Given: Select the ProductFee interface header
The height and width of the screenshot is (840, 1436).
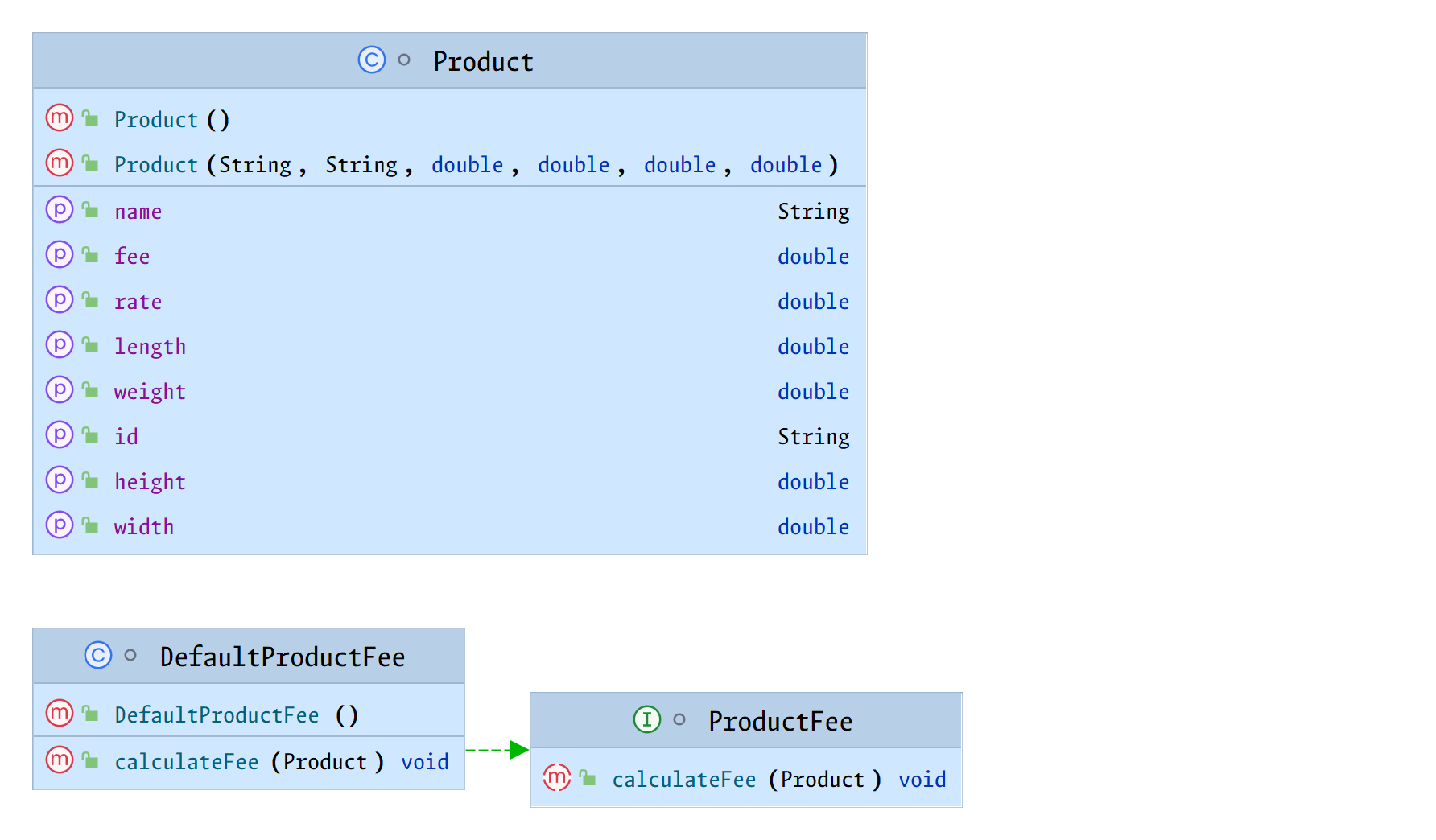Looking at the screenshot, I should click(779, 721).
